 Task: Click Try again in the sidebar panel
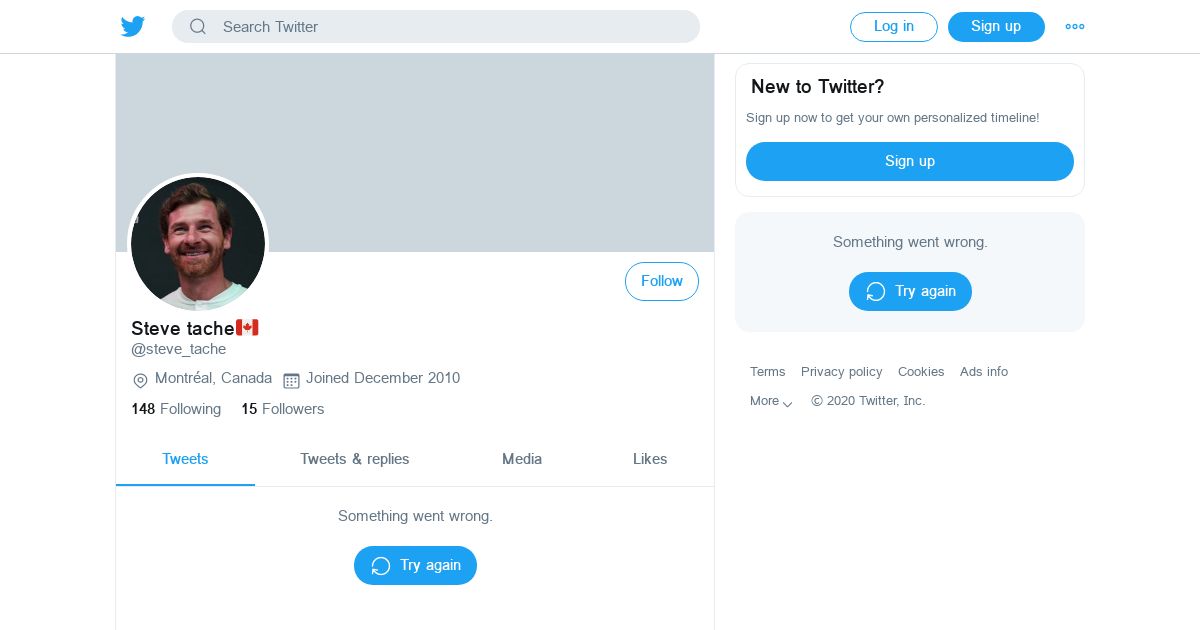910,292
